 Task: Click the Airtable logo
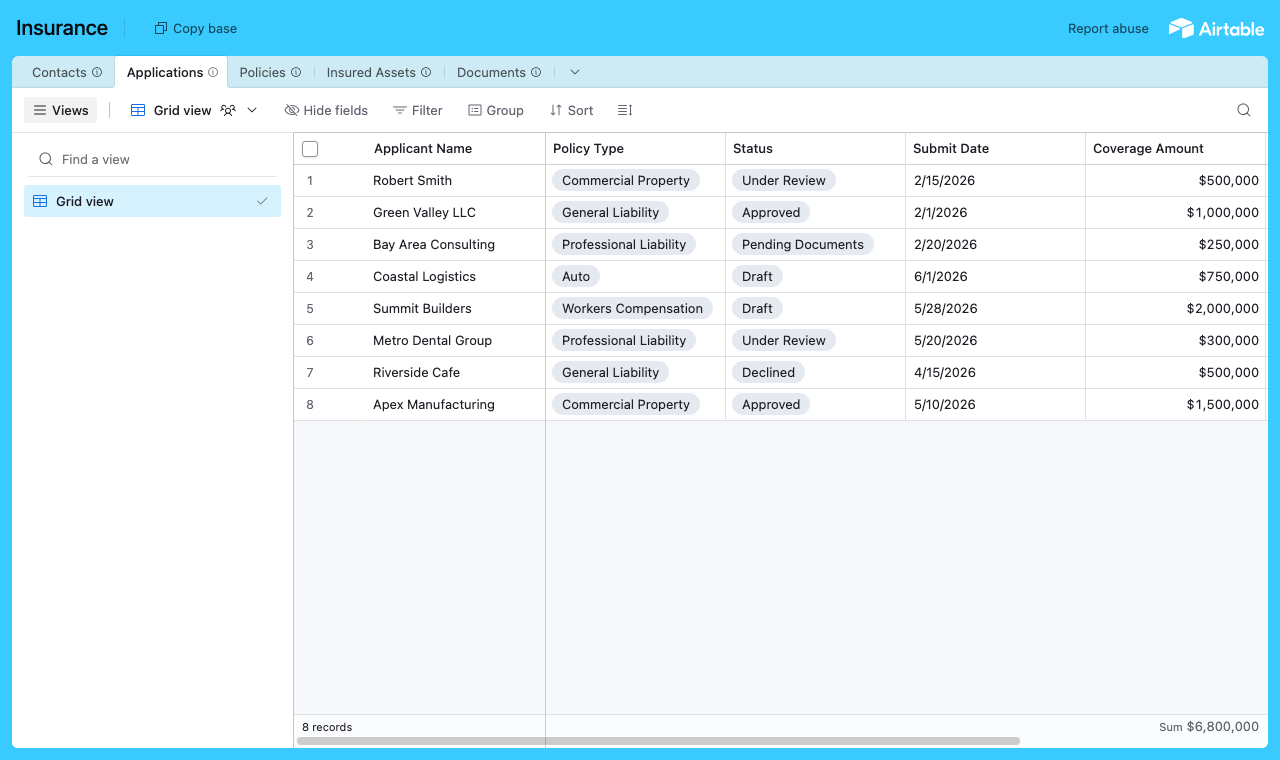coord(1216,28)
